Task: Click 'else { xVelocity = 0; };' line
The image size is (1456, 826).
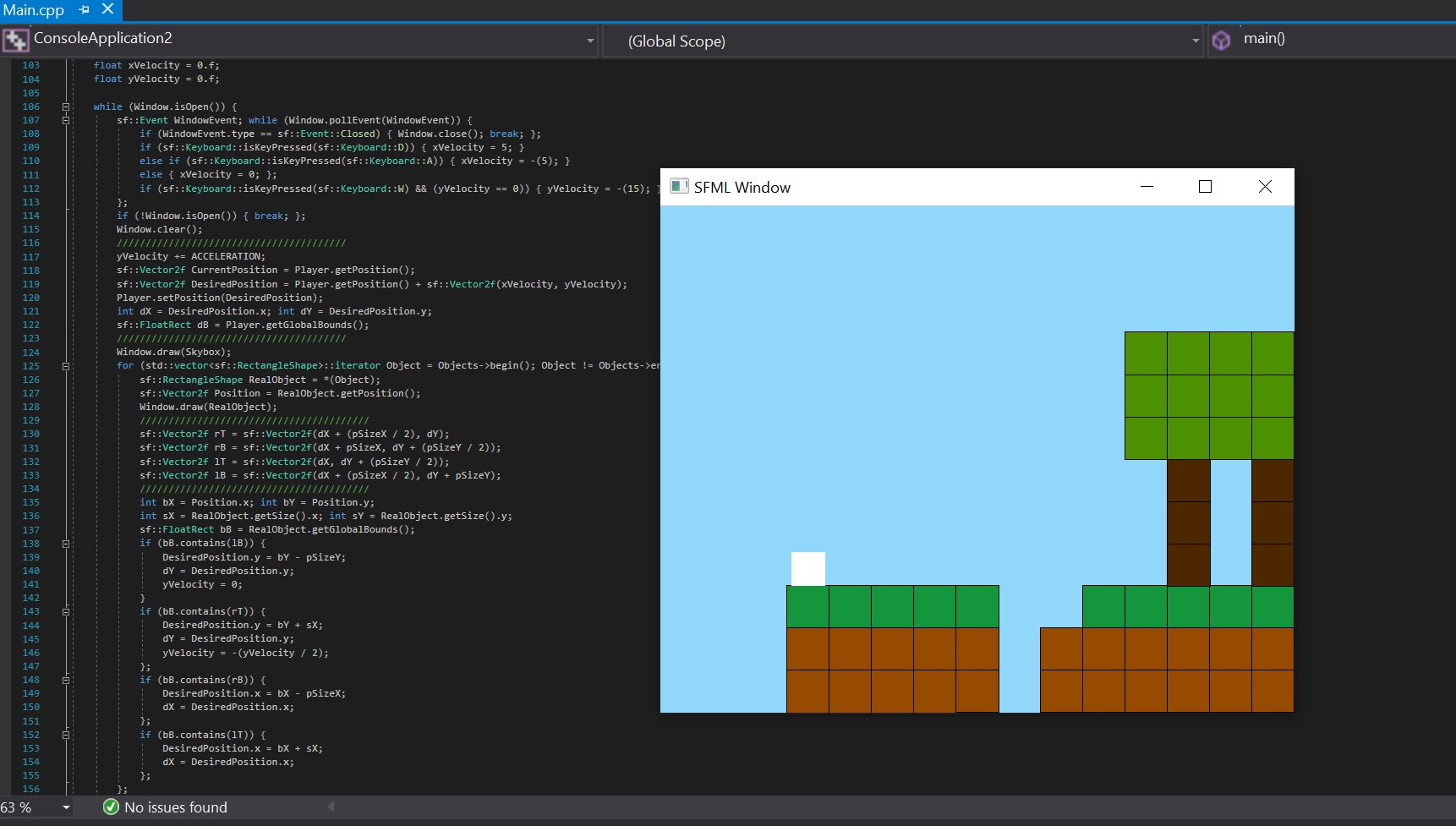Action: point(208,174)
